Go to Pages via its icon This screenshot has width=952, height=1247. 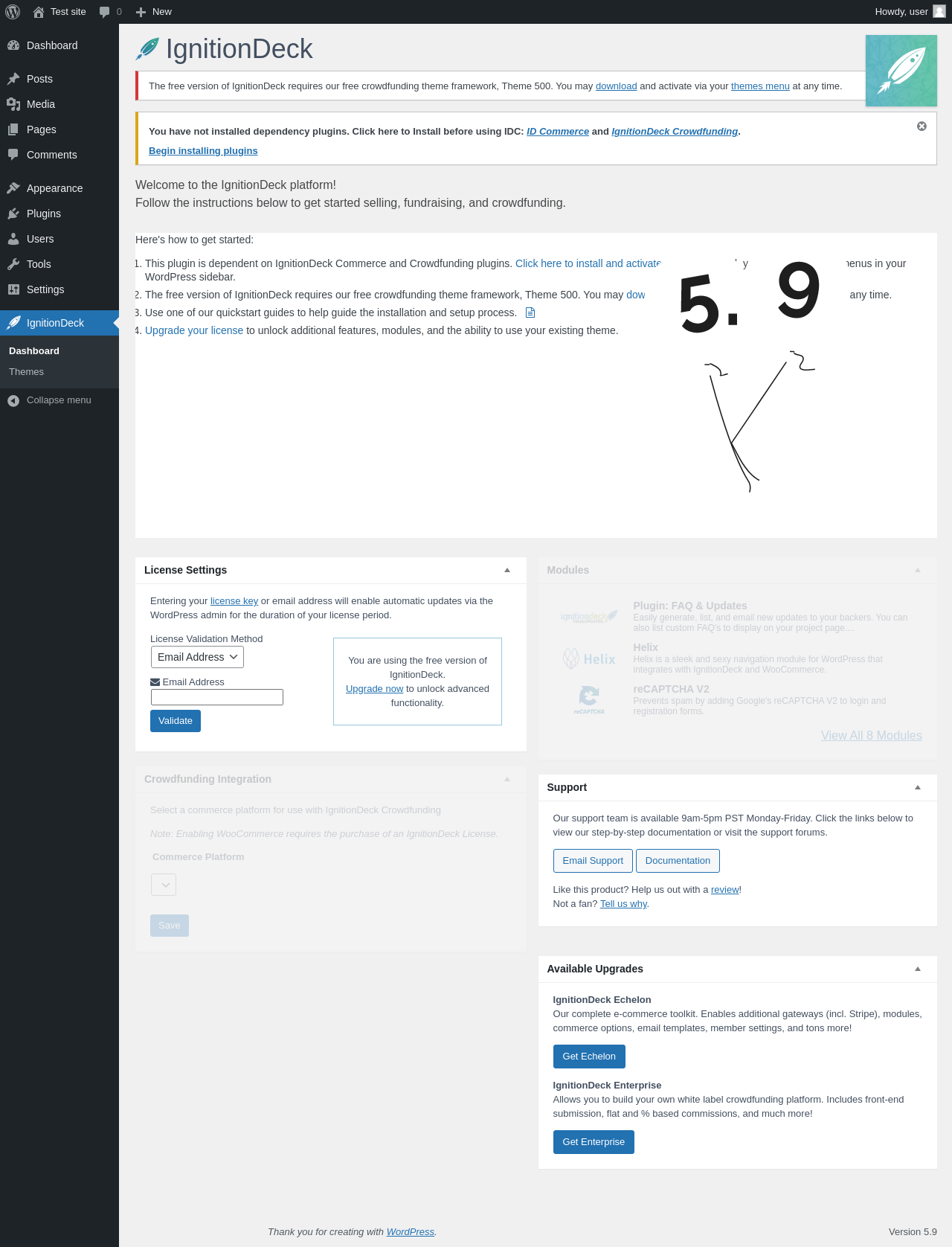(x=13, y=129)
